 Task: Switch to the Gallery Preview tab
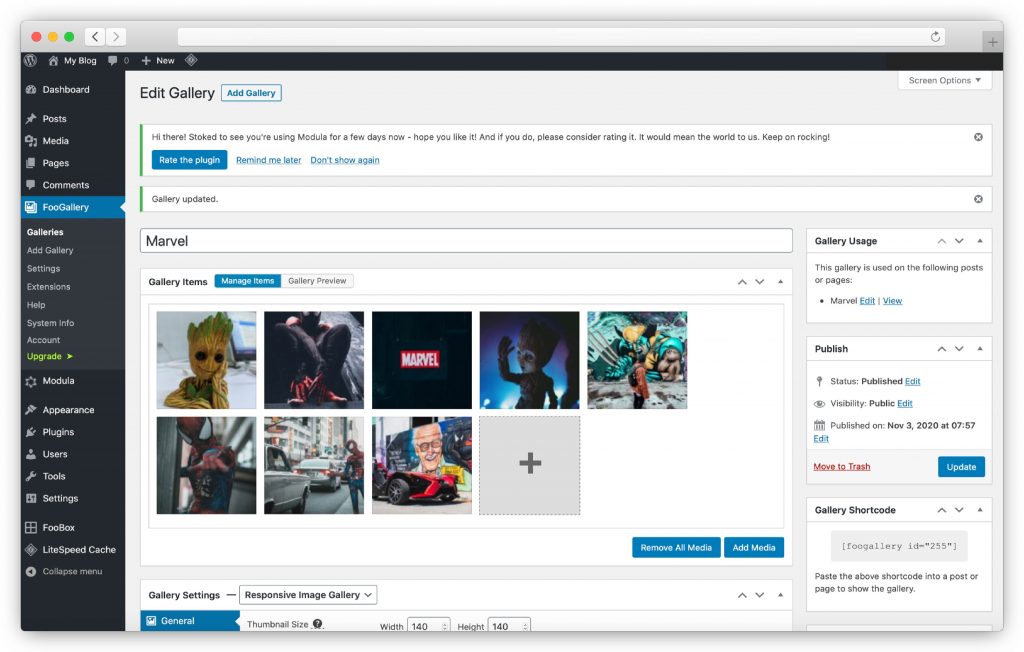[x=319, y=281]
